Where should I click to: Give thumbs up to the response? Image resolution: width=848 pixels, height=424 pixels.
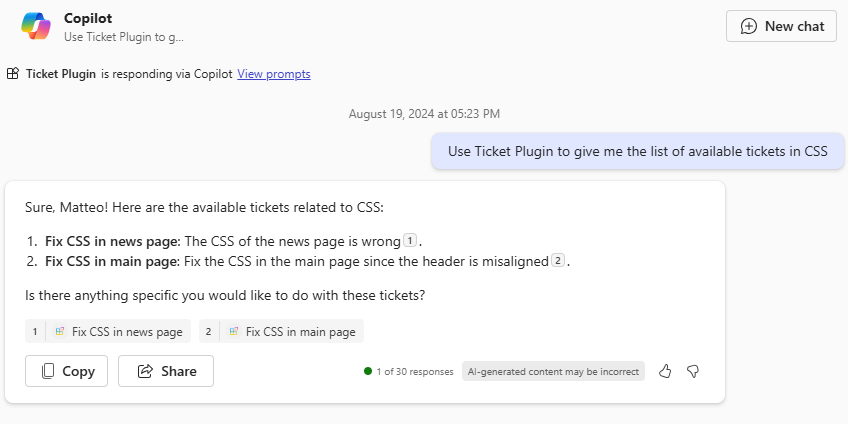(665, 371)
